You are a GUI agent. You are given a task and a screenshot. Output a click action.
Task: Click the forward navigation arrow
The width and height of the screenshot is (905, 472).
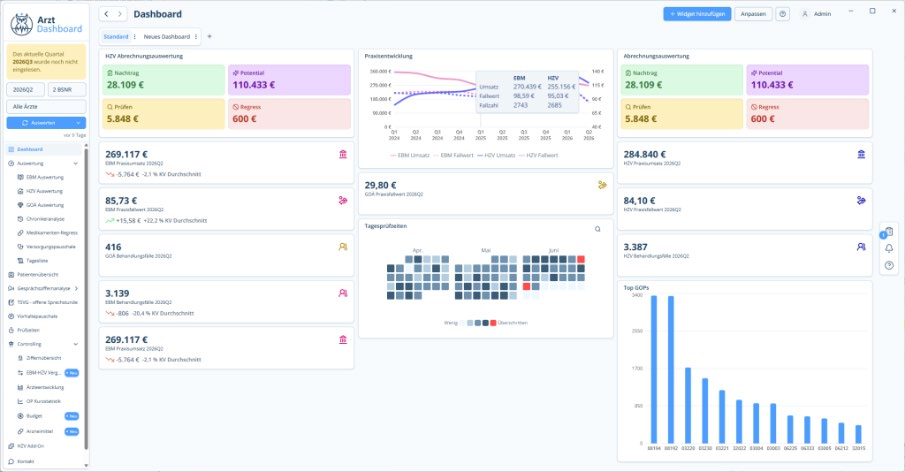(120, 14)
